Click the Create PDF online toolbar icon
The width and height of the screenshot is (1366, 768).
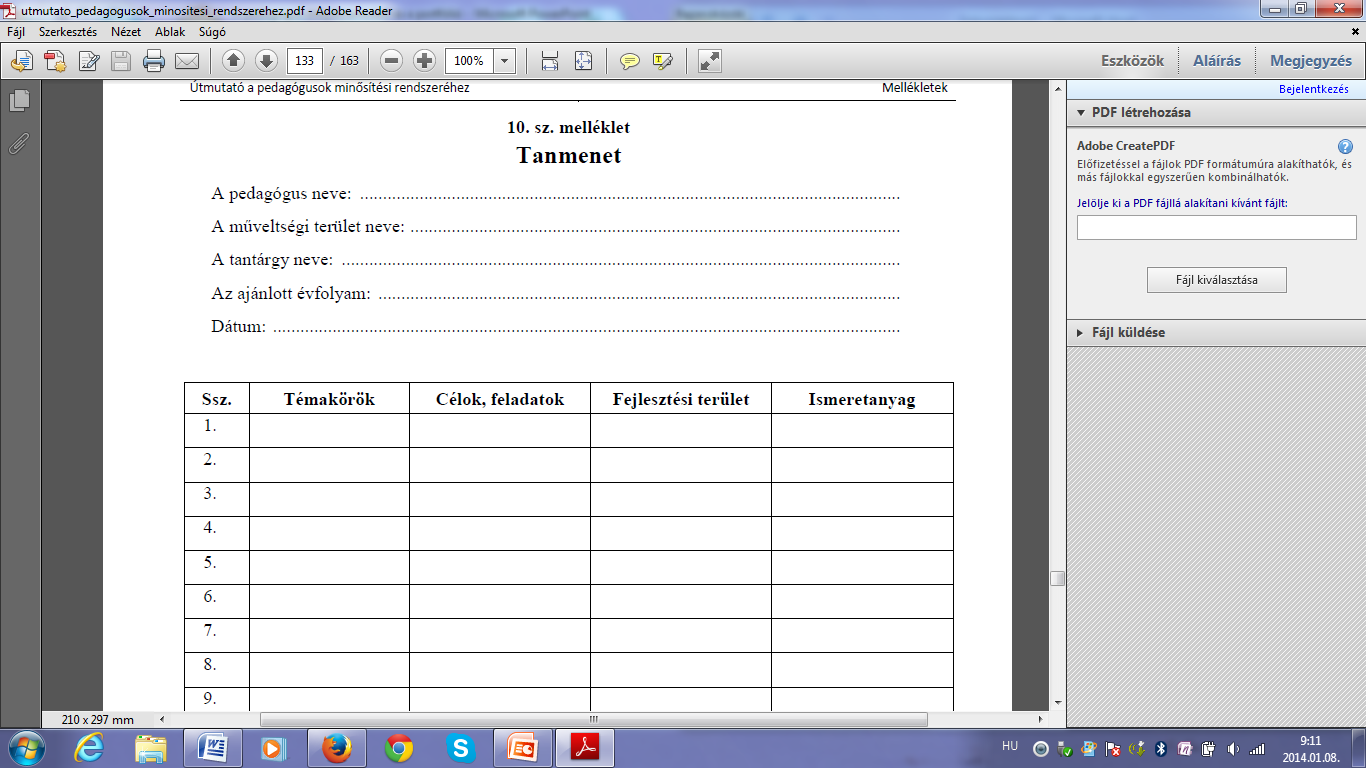click(21, 61)
